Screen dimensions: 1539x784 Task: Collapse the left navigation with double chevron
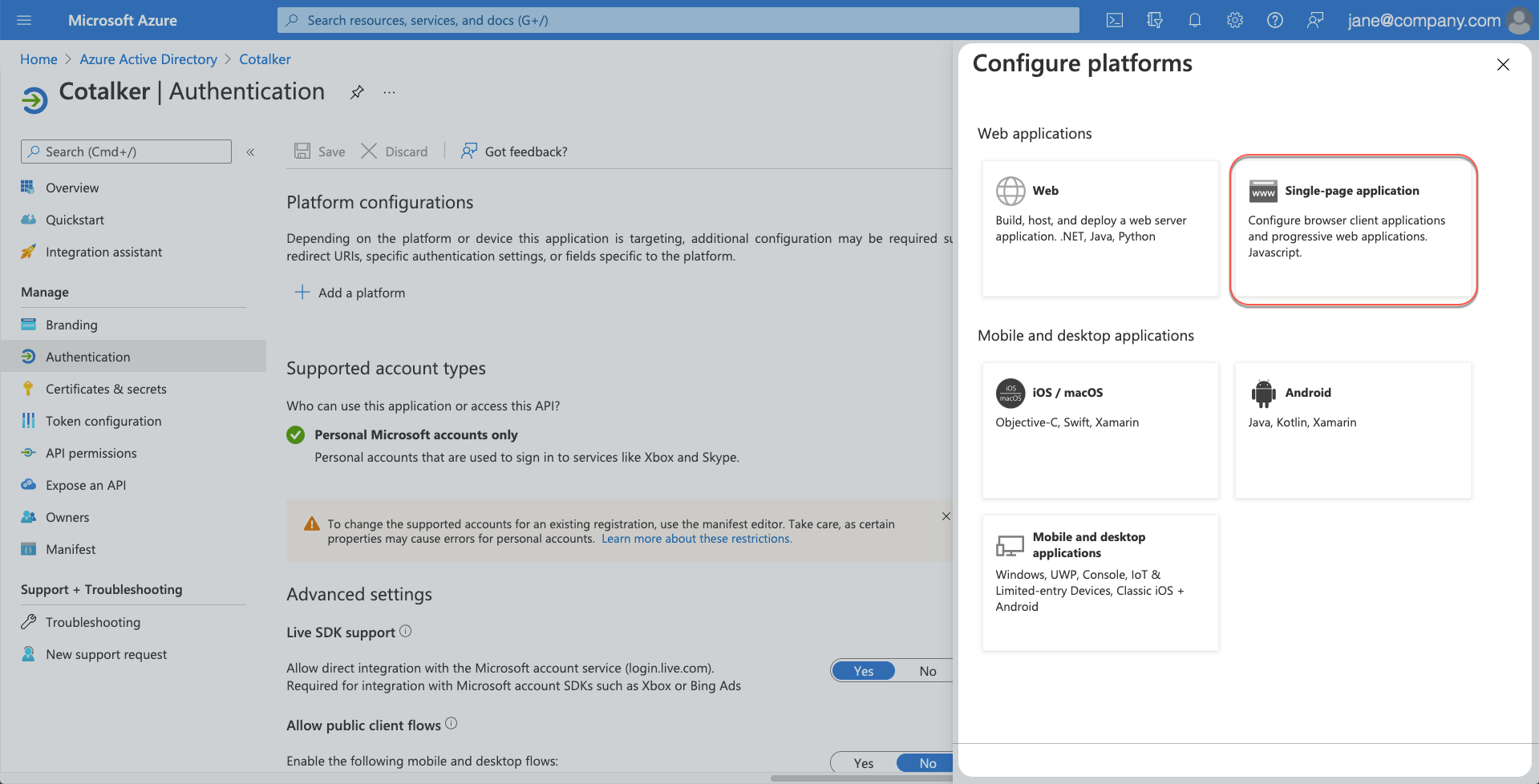pyautogui.click(x=250, y=152)
